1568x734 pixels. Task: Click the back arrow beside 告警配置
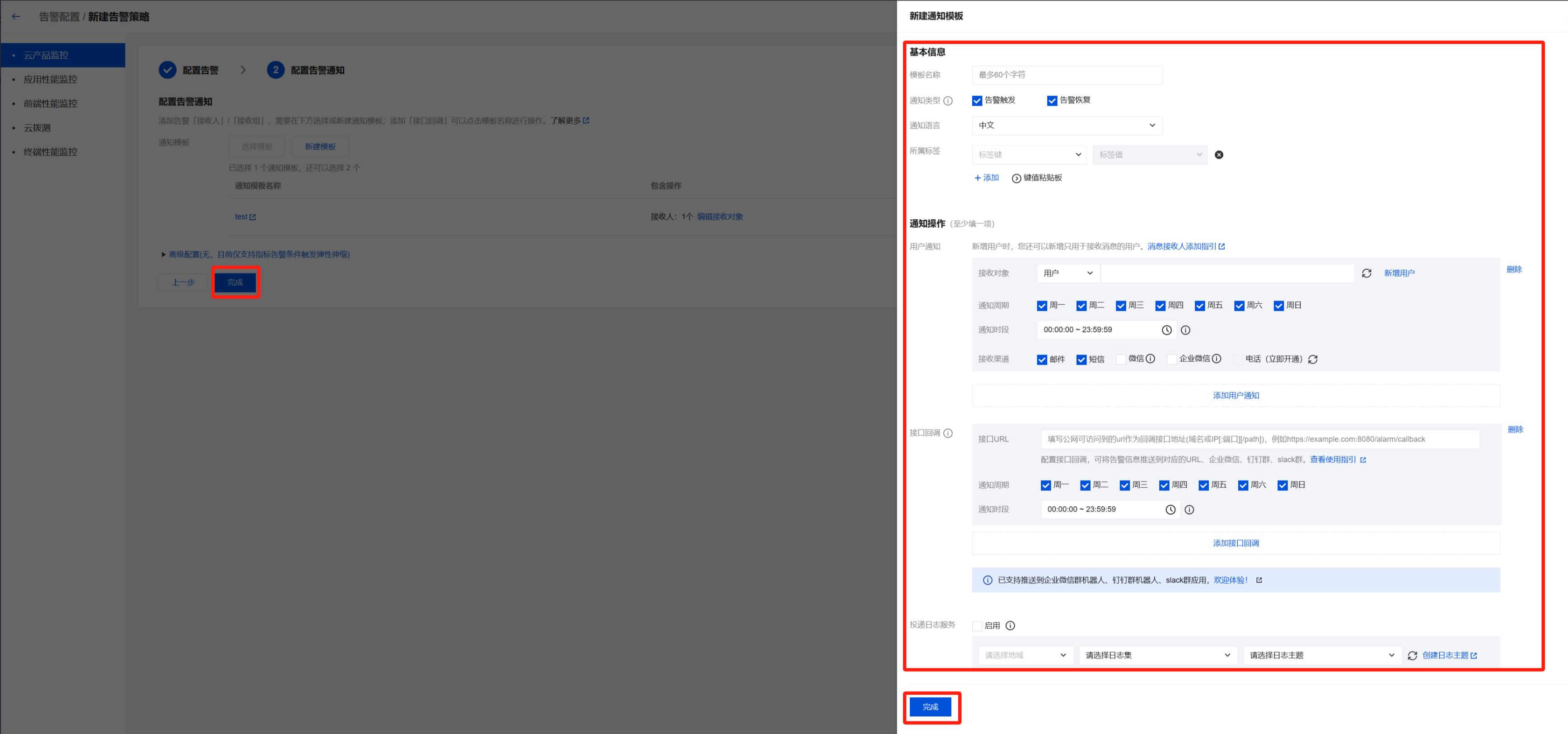coord(16,16)
